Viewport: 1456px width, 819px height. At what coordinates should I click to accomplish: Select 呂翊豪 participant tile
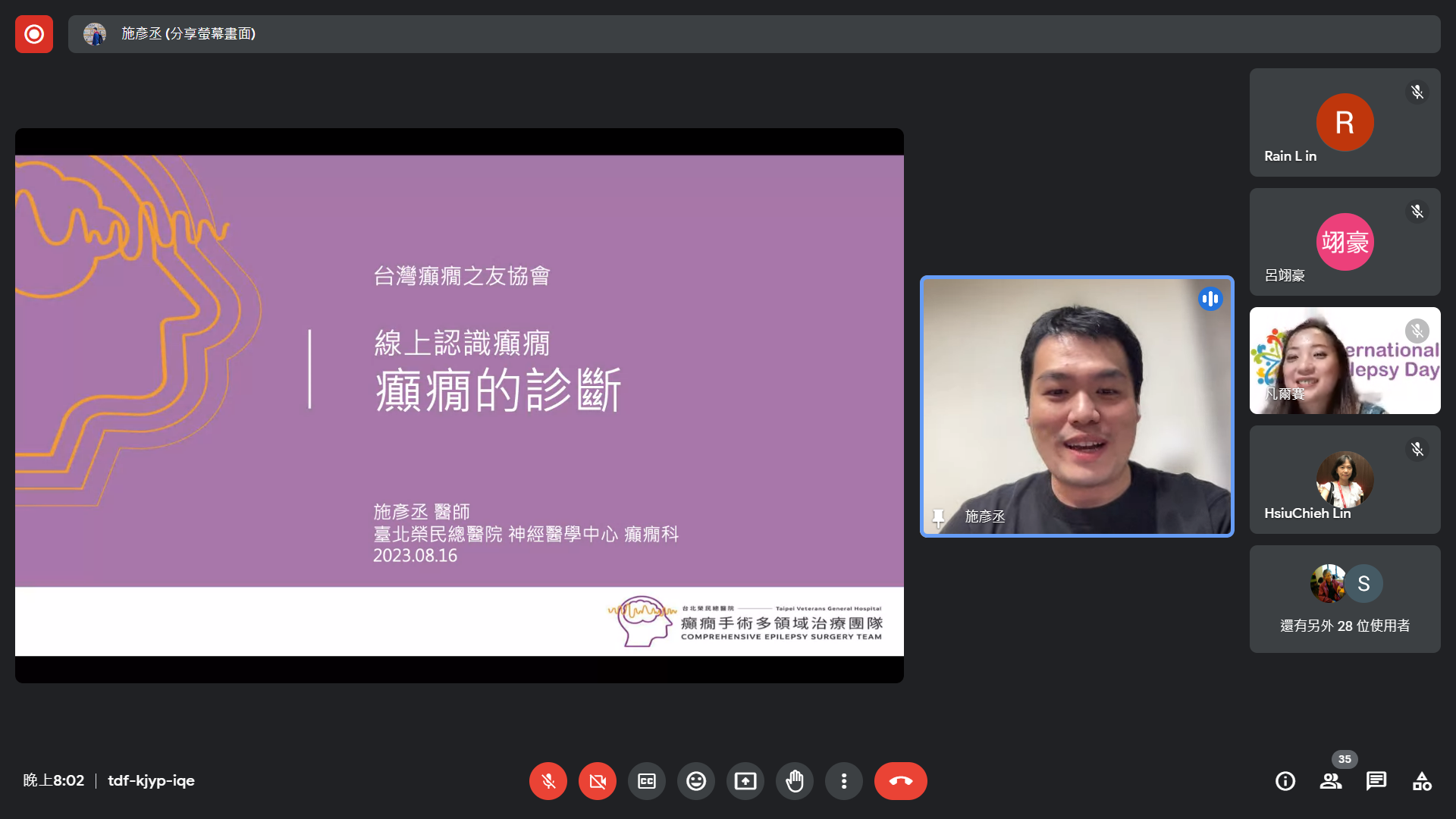coord(1345,242)
